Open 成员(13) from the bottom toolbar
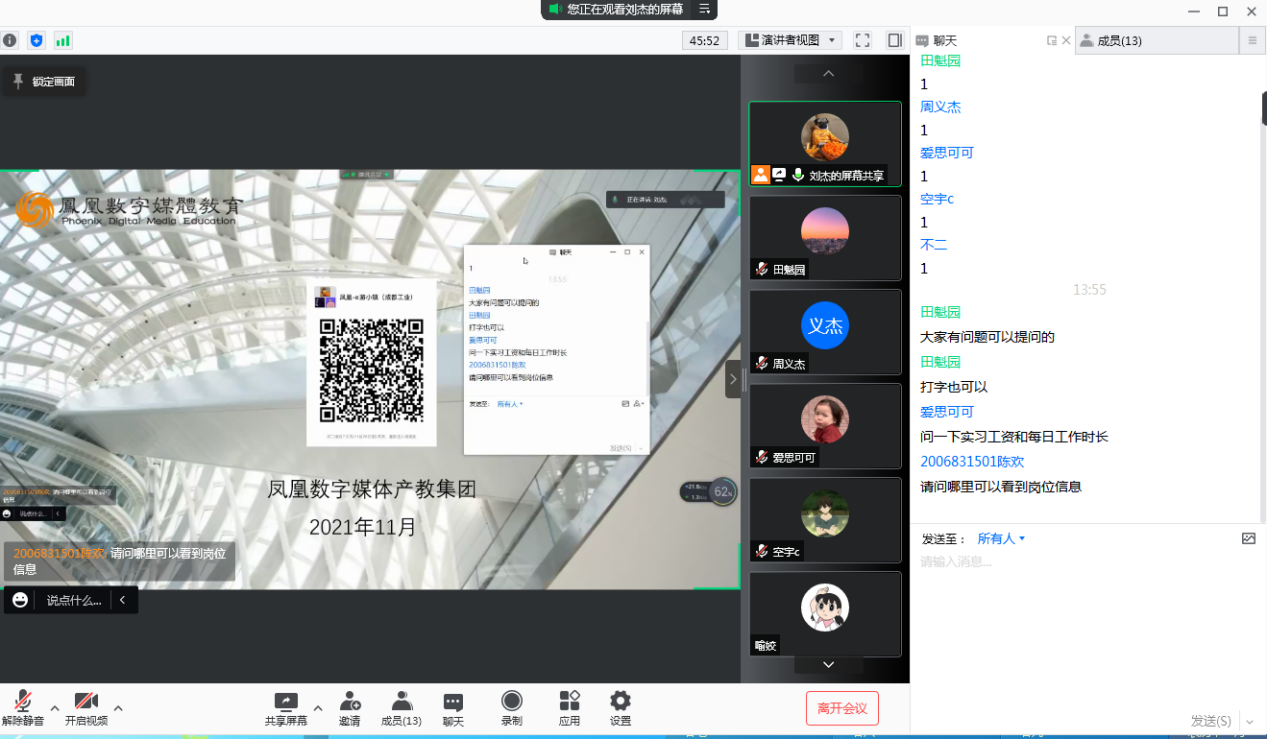Viewport: 1267px width, 739px height. point(401,707)
